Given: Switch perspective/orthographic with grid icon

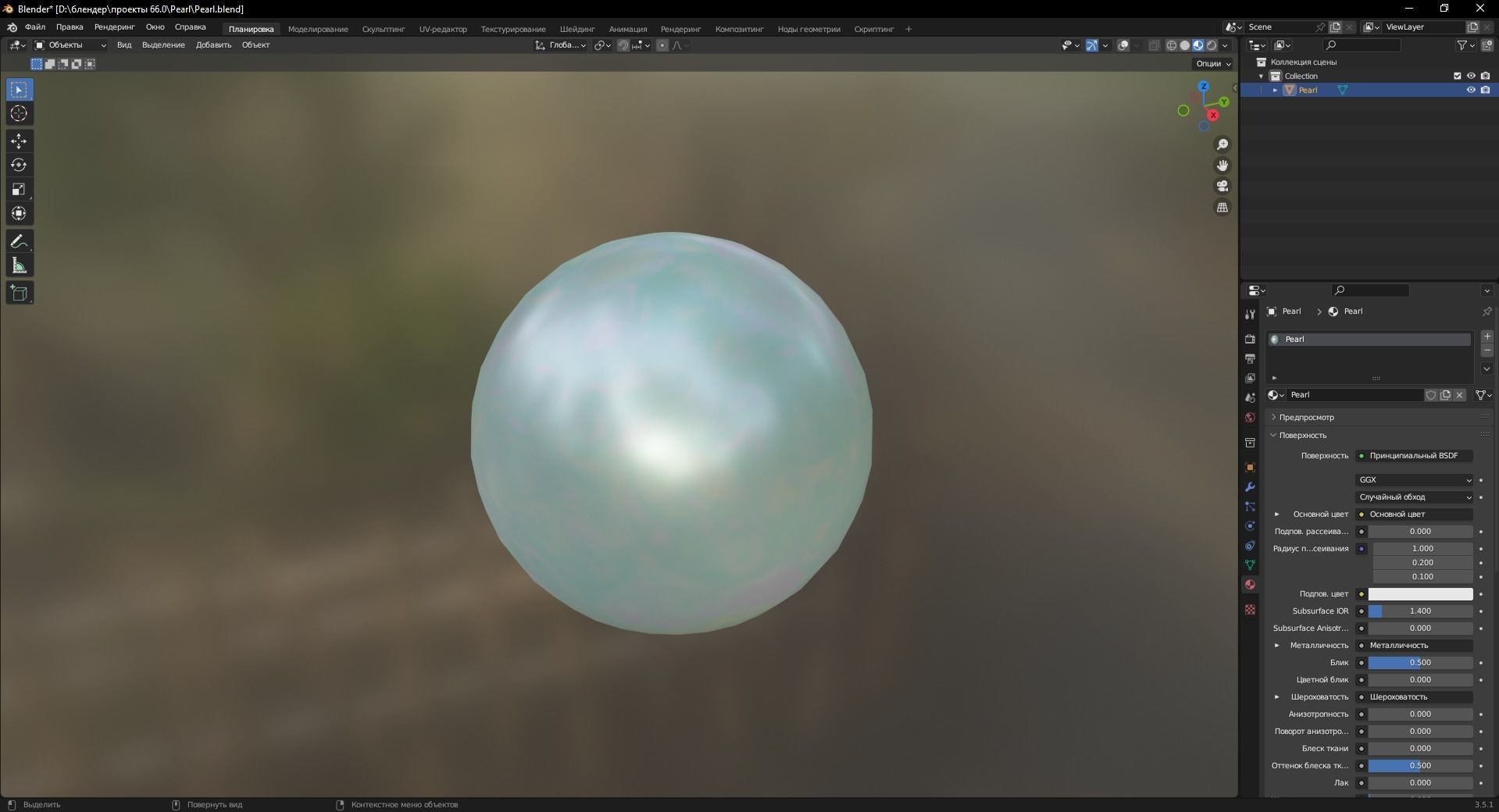Looking at the screenshot, I should click(x=1222, y=208).
